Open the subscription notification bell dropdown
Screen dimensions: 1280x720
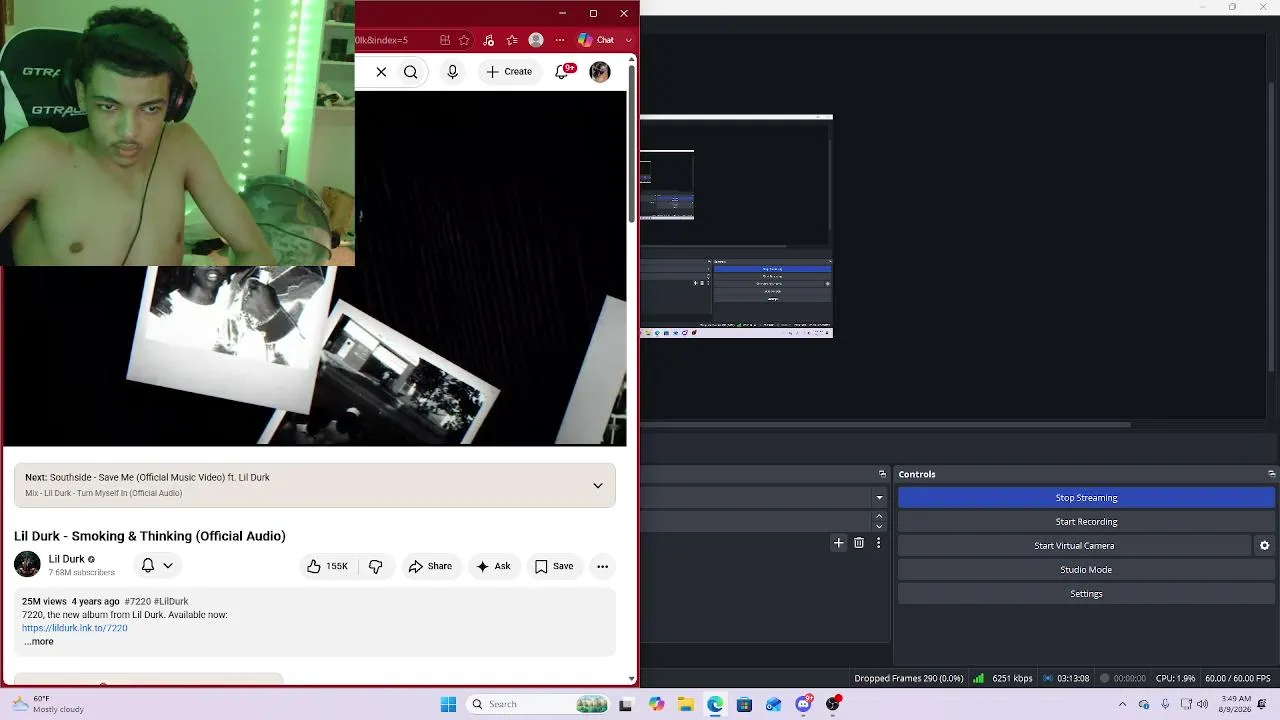(x=157, y=566)
